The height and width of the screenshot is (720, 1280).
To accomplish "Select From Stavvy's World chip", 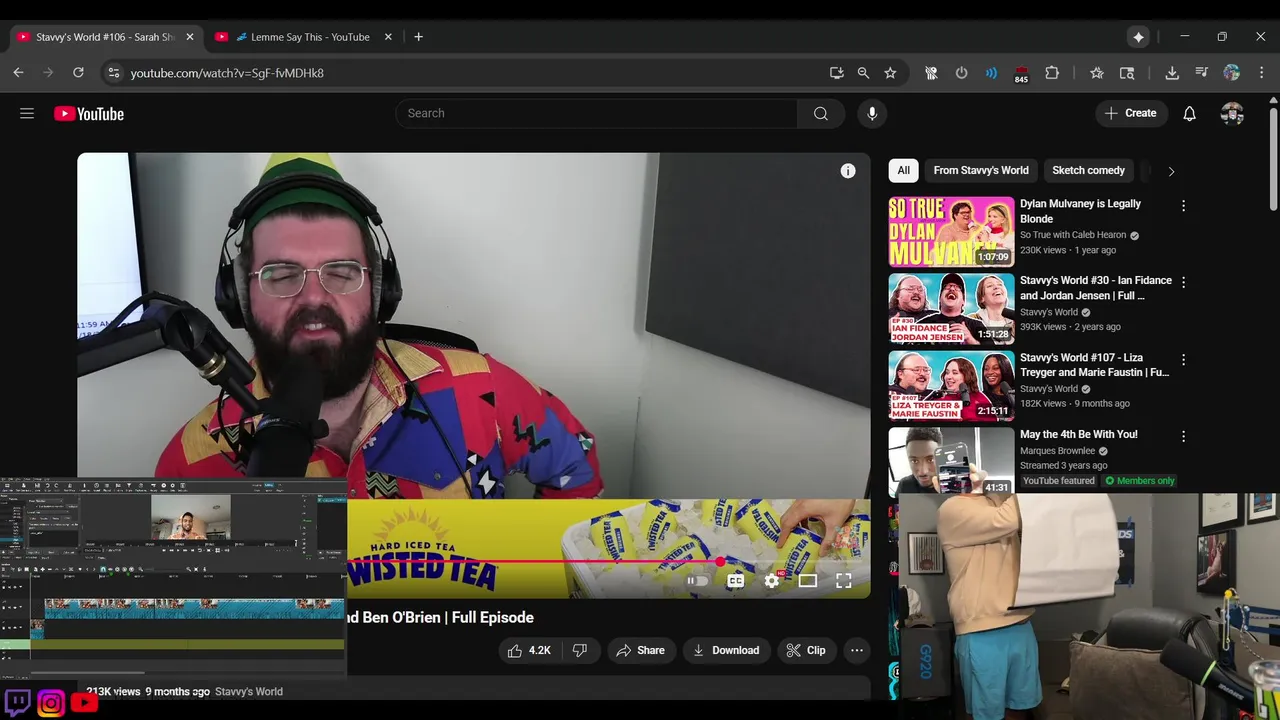I will (981, 170).
